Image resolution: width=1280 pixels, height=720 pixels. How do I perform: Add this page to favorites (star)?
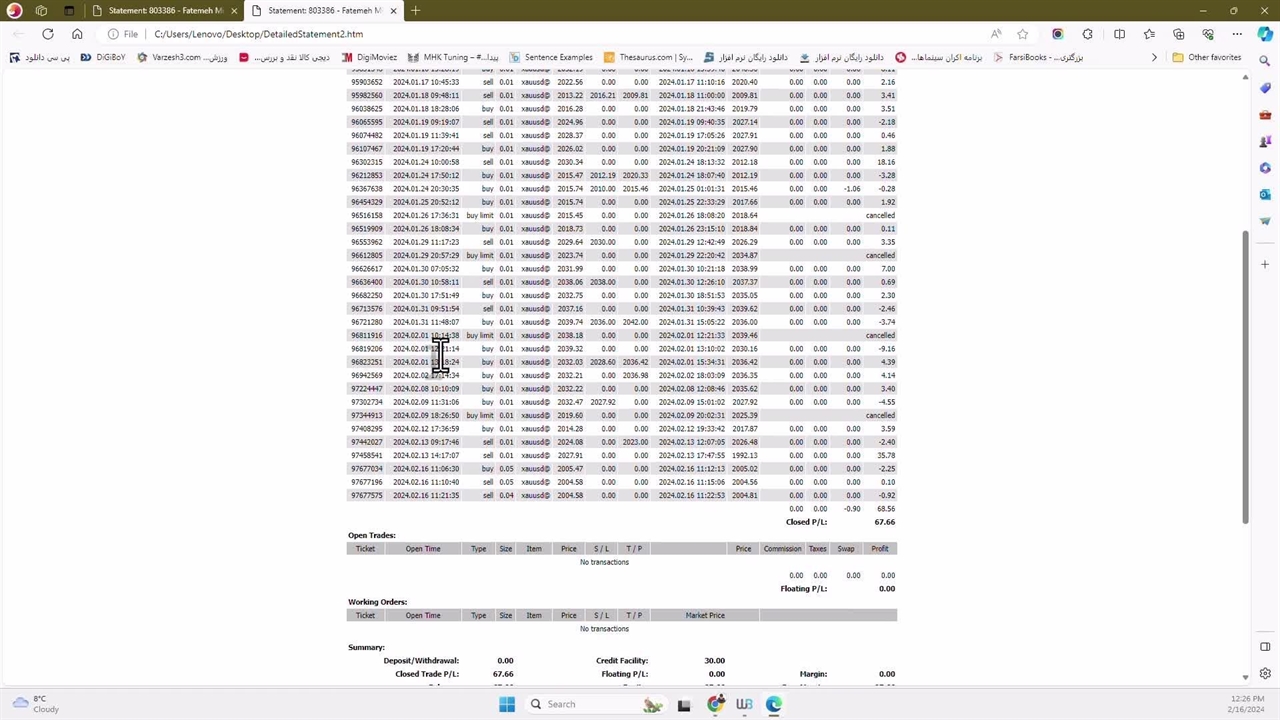1023,34
